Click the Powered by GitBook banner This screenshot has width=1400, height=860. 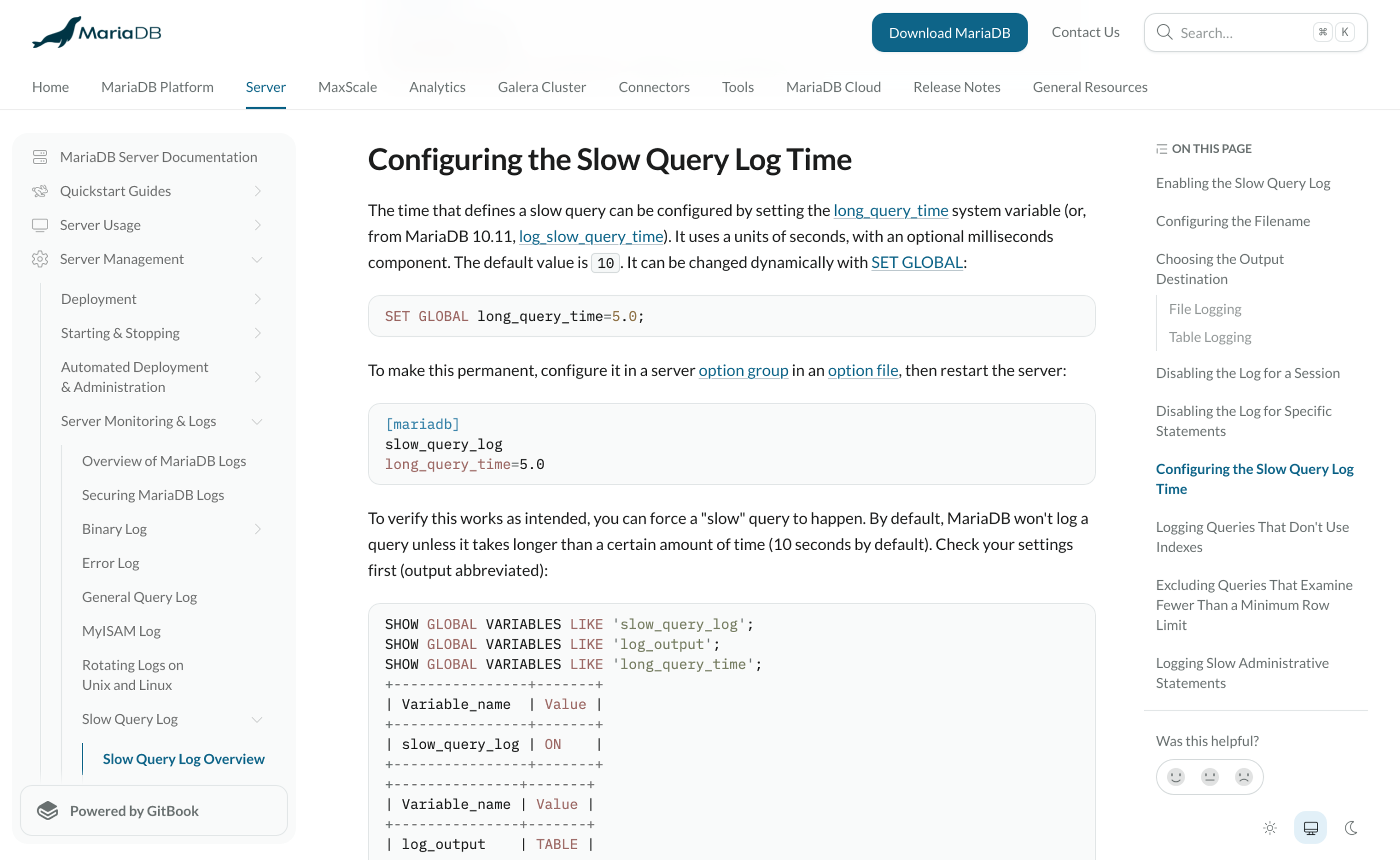point(154,810)
